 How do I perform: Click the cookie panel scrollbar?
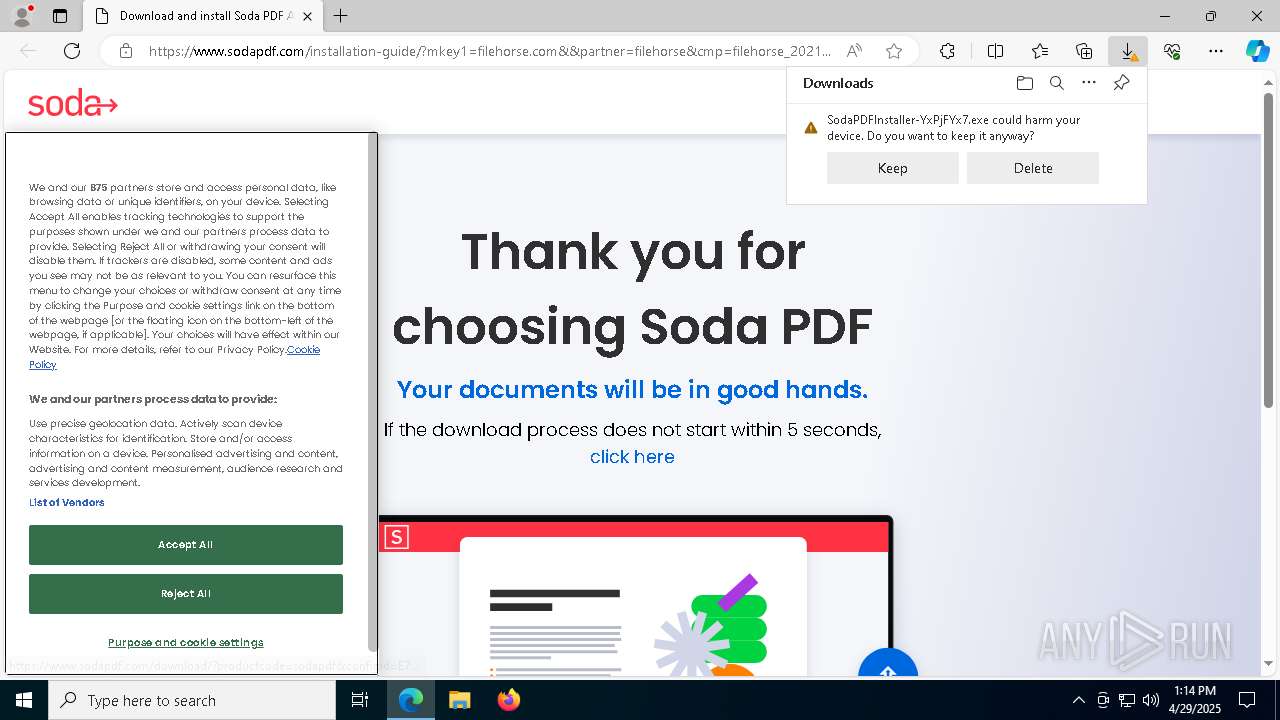pos(373,390)
